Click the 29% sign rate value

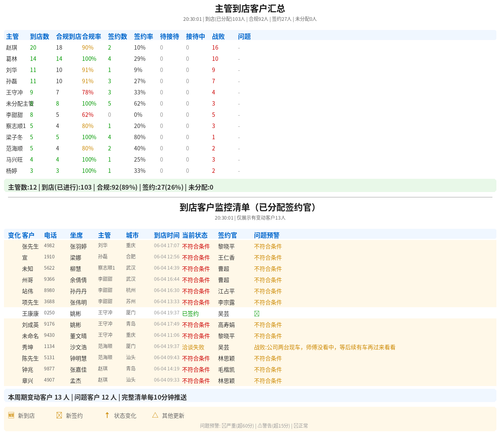tap(140, 59)
